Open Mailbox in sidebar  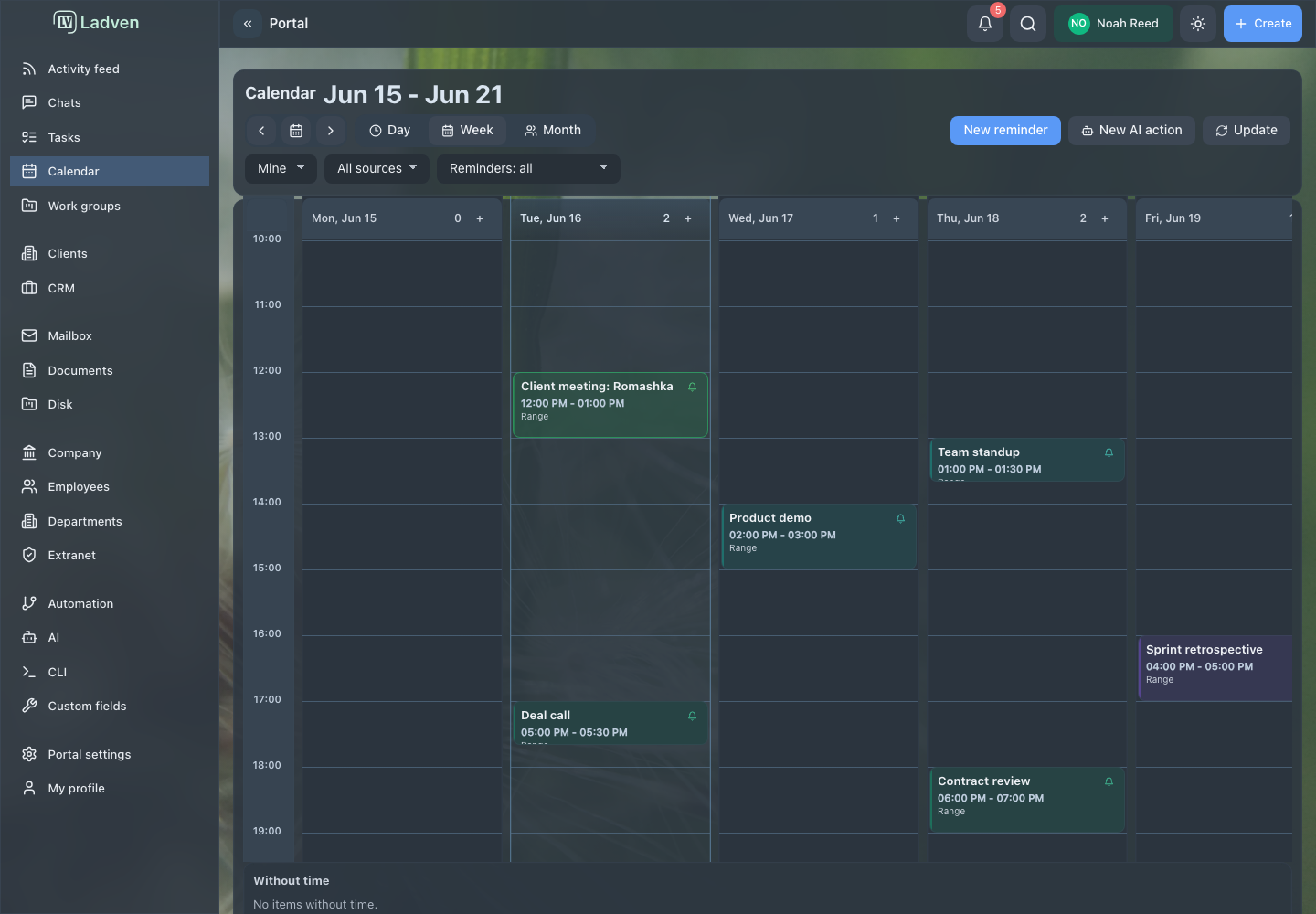coord(110,335)
